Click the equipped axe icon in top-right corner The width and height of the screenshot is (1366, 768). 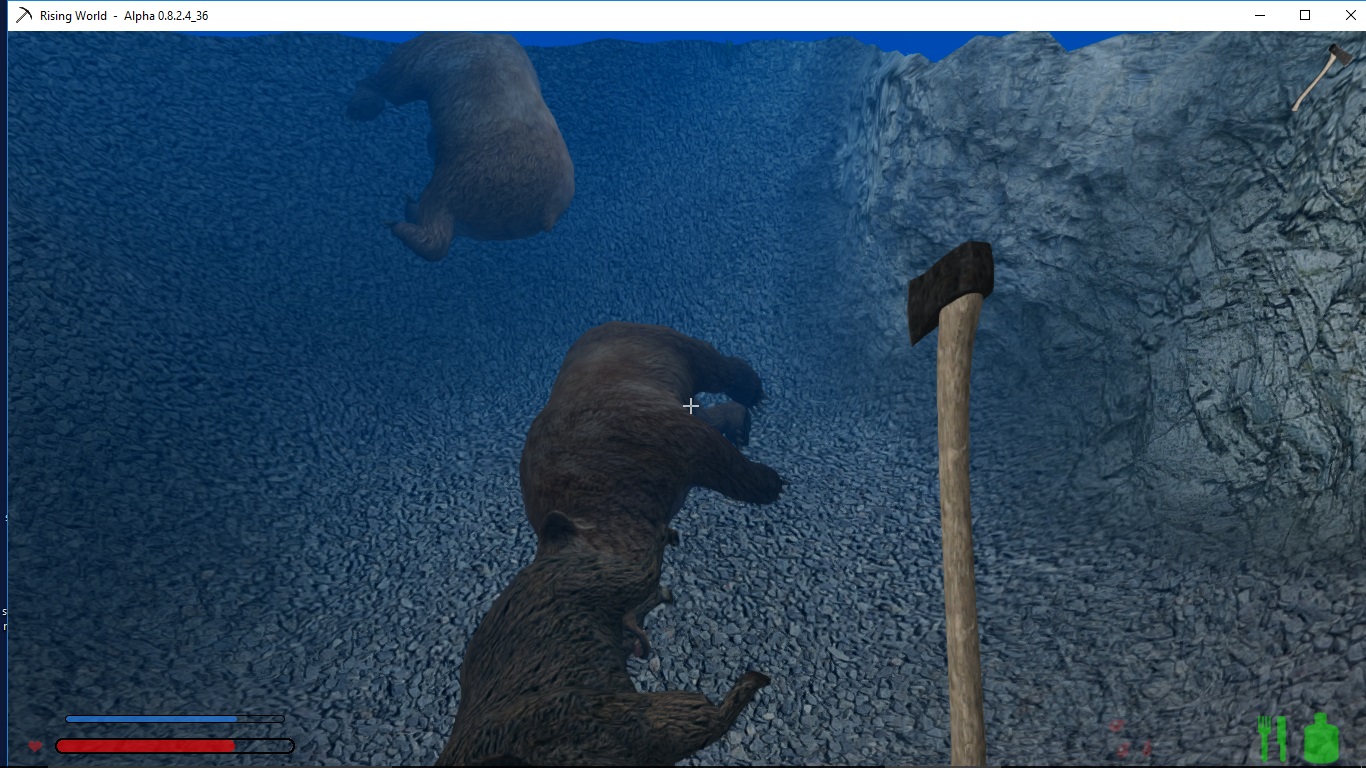(x=1321, y=76)
